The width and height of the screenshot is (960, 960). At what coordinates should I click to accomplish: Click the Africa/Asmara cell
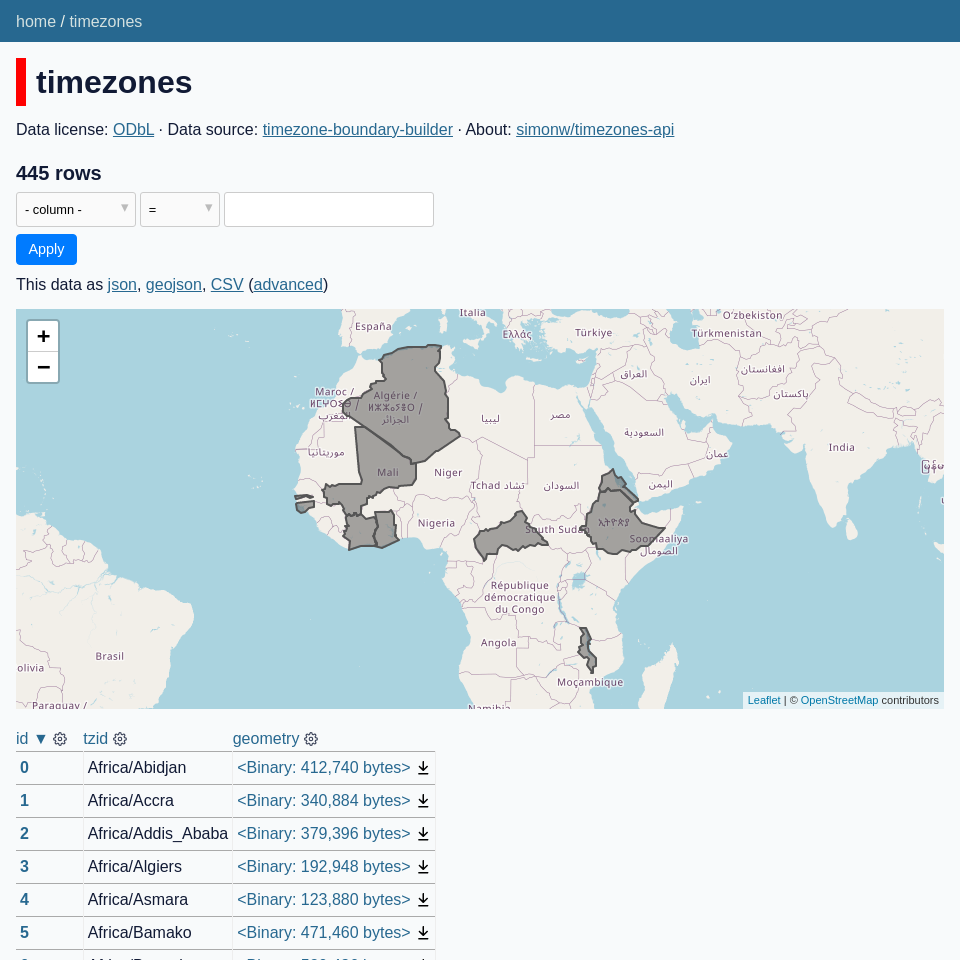pyautogui.click(x=157, y=900)
